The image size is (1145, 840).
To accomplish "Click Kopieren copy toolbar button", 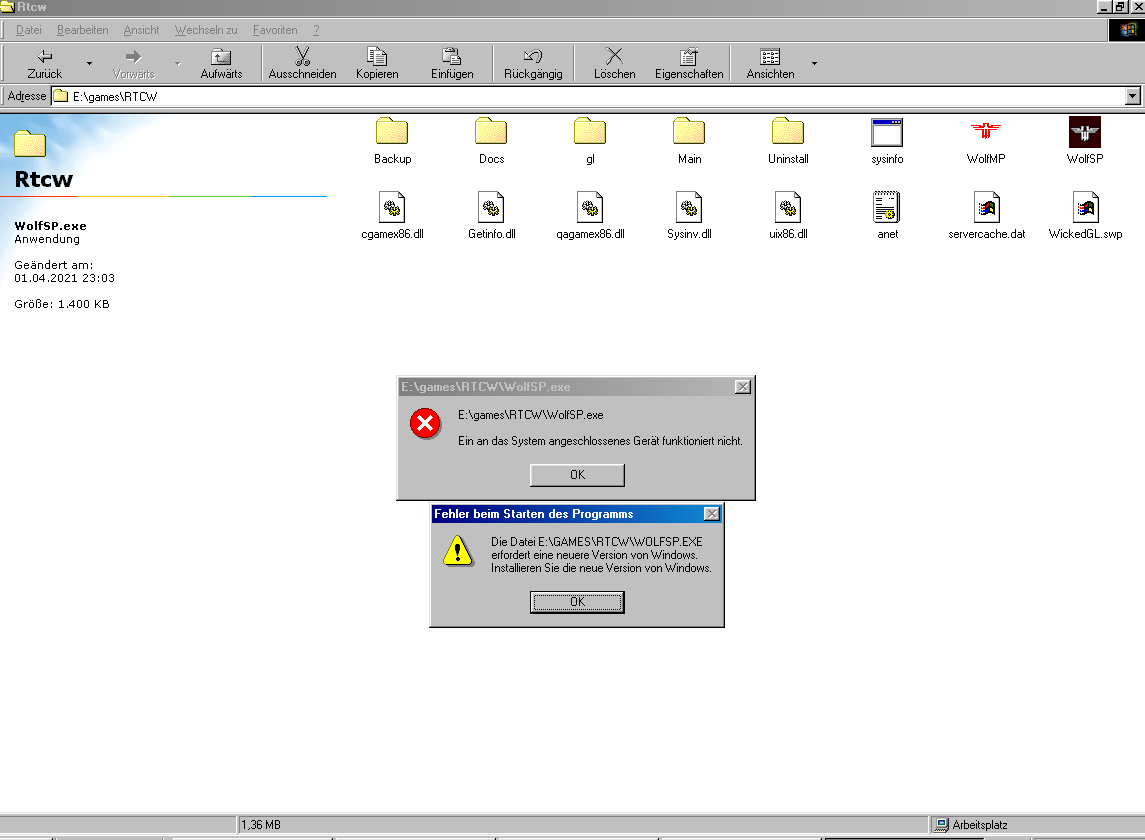I will (x=377, y=64).
